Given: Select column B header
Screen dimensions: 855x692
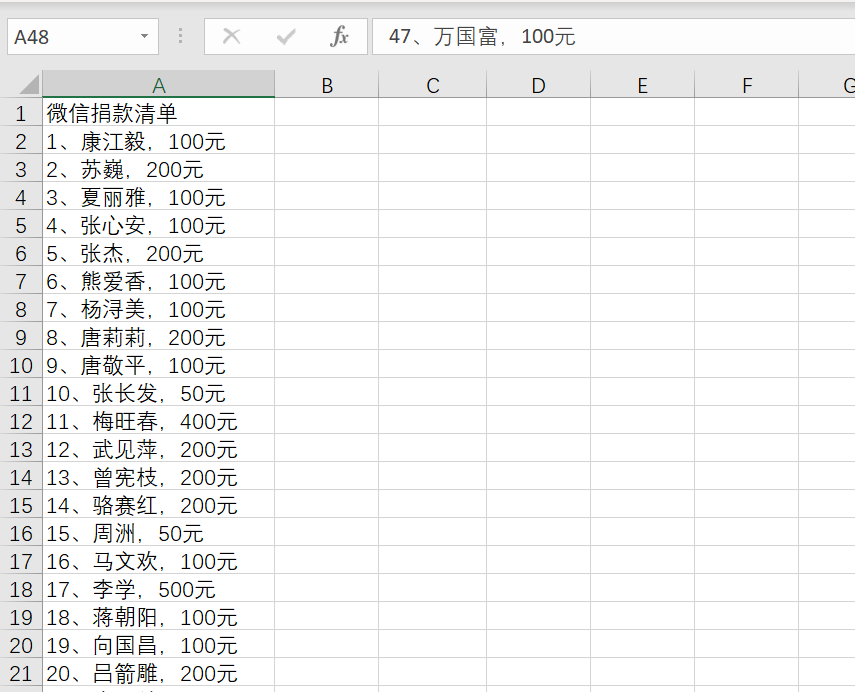Looking at the screenshot, I should (x=327, y=85).
